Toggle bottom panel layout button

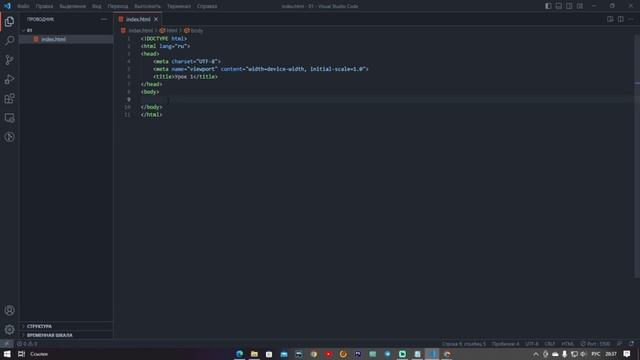tap(558, 6)
